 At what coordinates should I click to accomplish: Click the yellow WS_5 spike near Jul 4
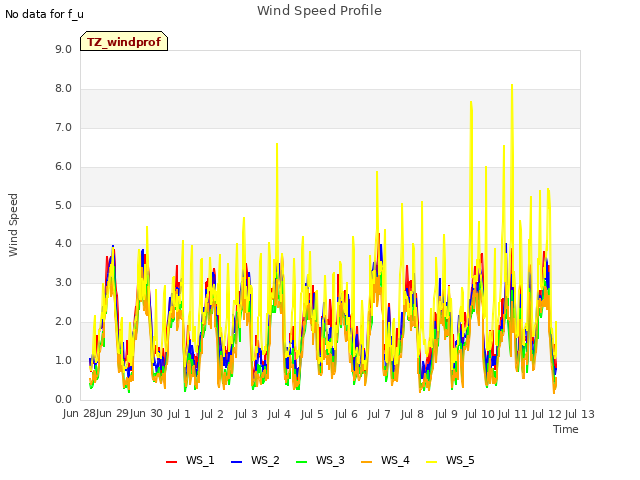277,144
